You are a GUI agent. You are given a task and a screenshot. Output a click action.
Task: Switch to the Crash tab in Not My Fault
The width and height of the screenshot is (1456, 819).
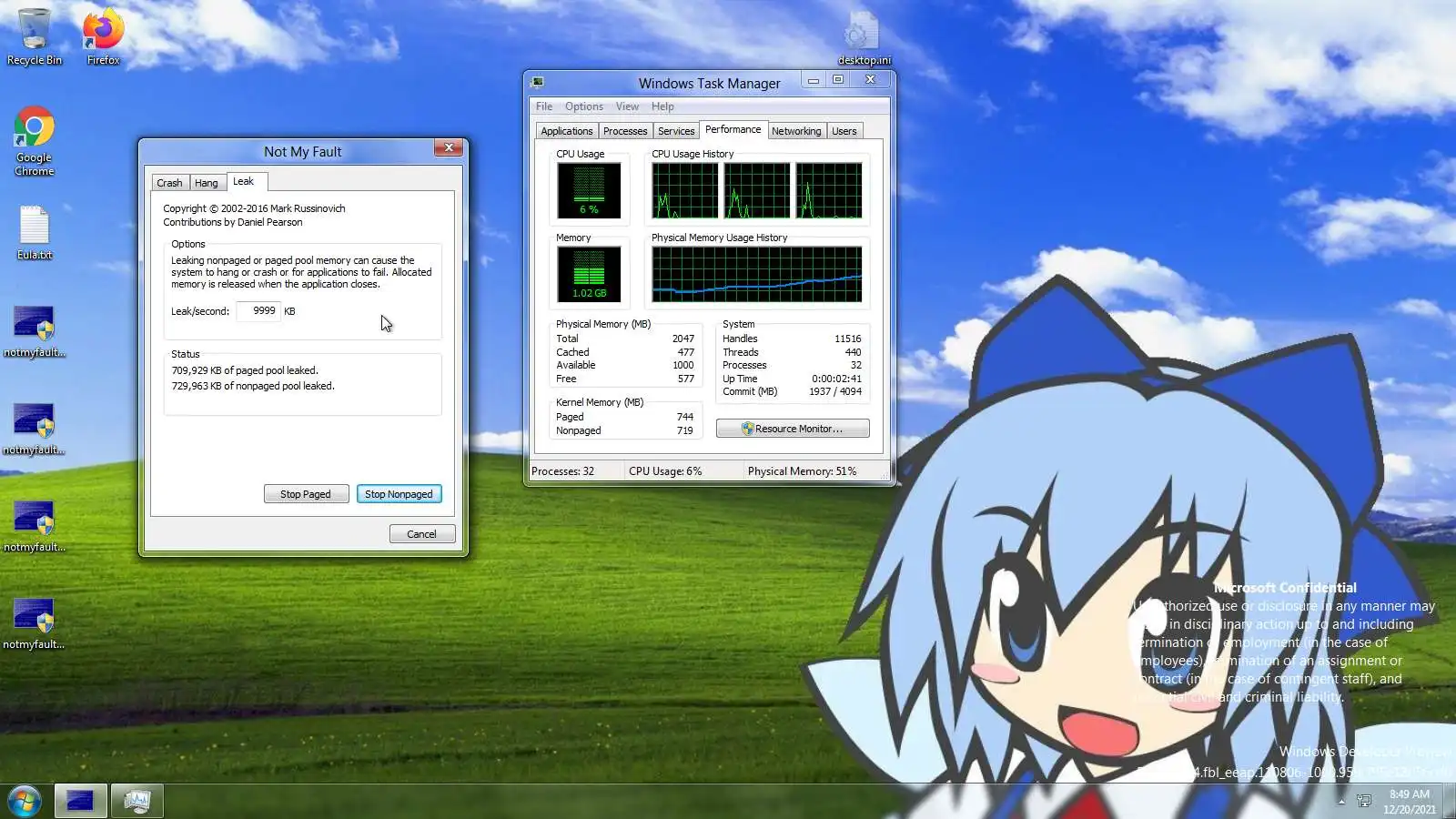[169, 183]
